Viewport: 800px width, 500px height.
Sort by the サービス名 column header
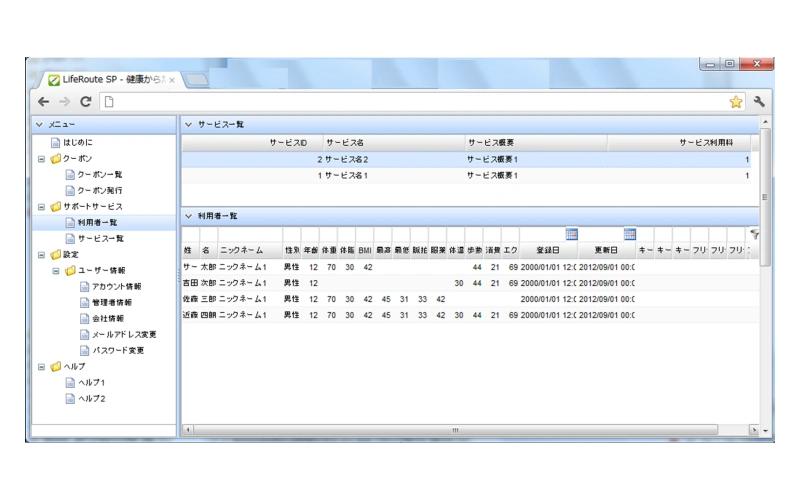point(390,143)
